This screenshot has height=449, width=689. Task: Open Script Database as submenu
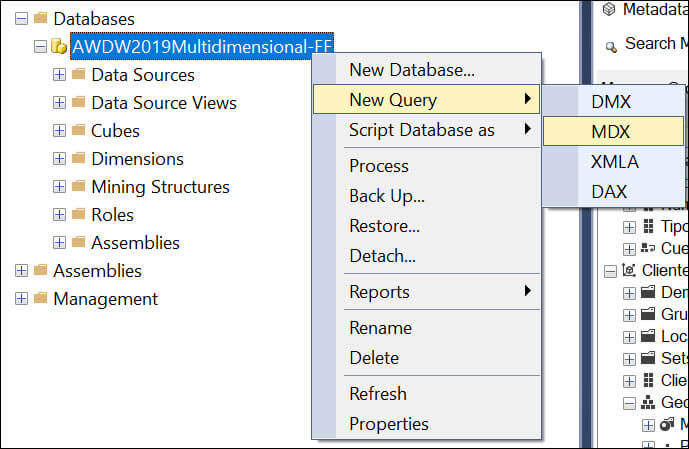click(421, 130)
